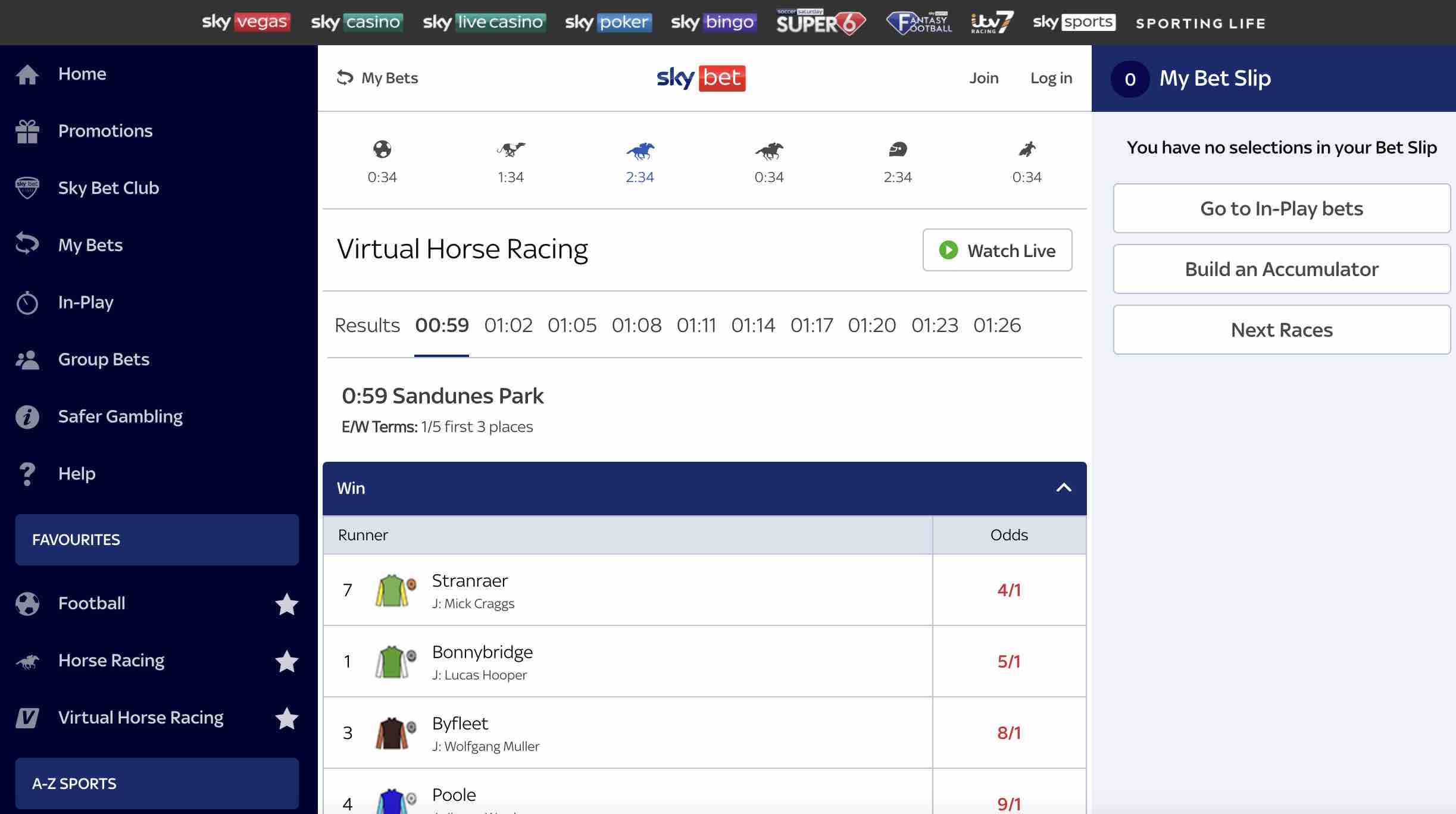Click Build an Accumulator button
The width and height of the screenshot is (1456, 814).
(1281, 269)
